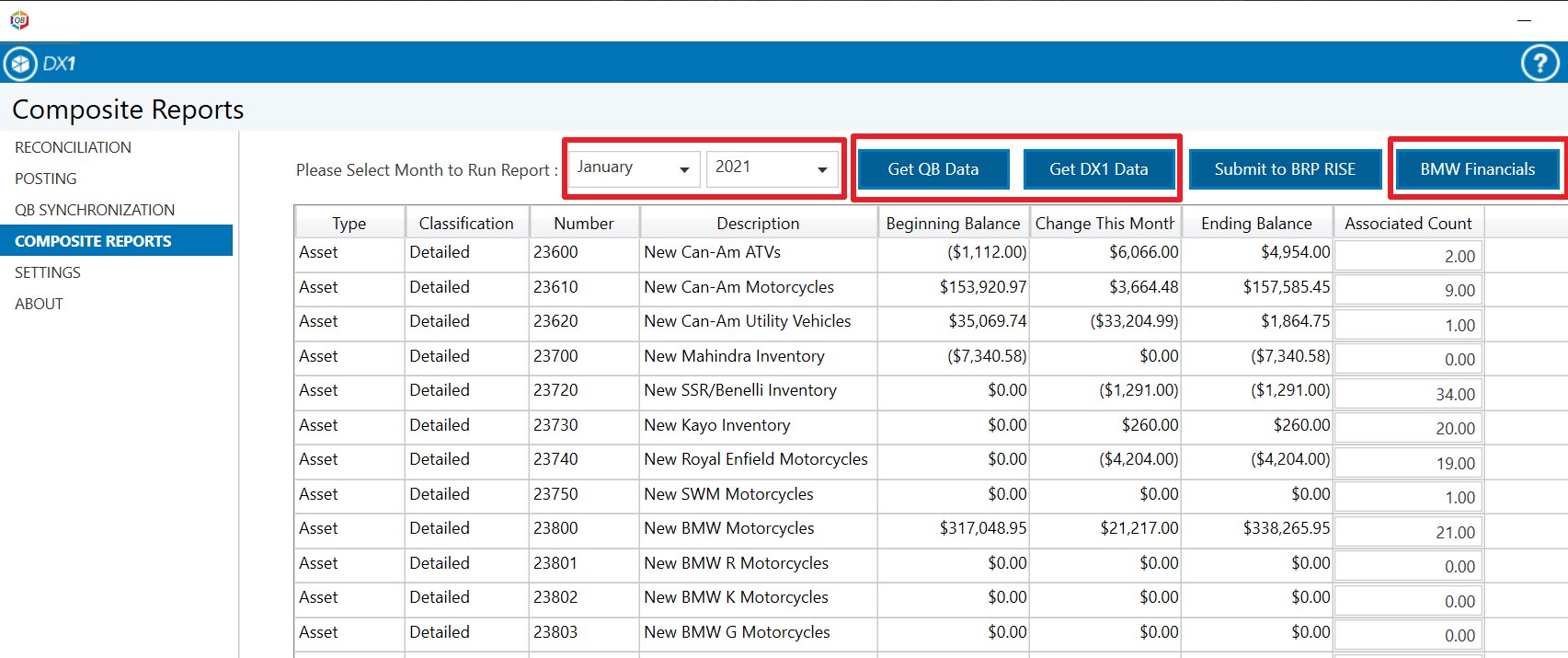Click the Composite Reports page heading
Screen dimensions: 1568x658
128,110
